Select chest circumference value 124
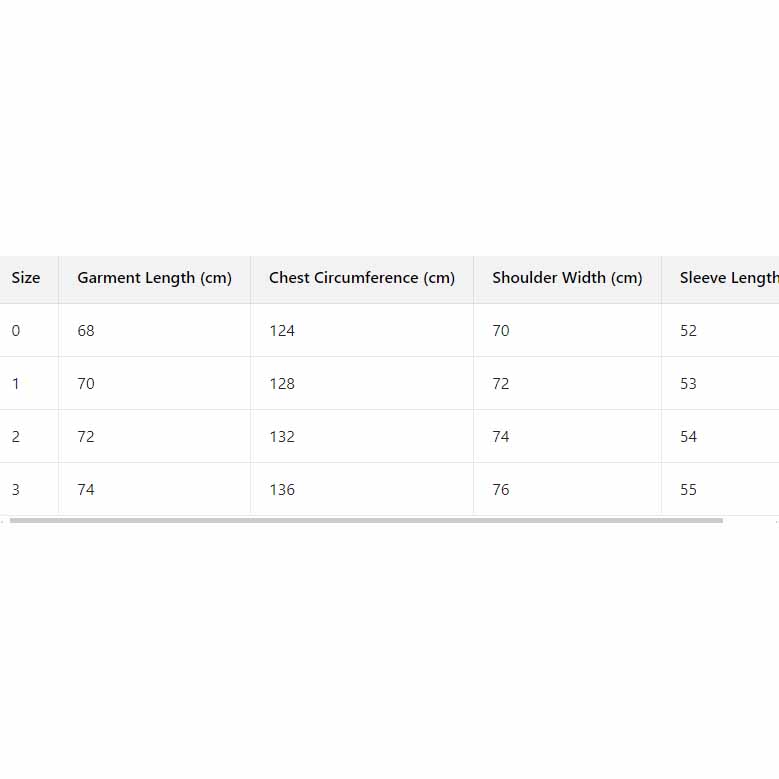 [282, 331]
